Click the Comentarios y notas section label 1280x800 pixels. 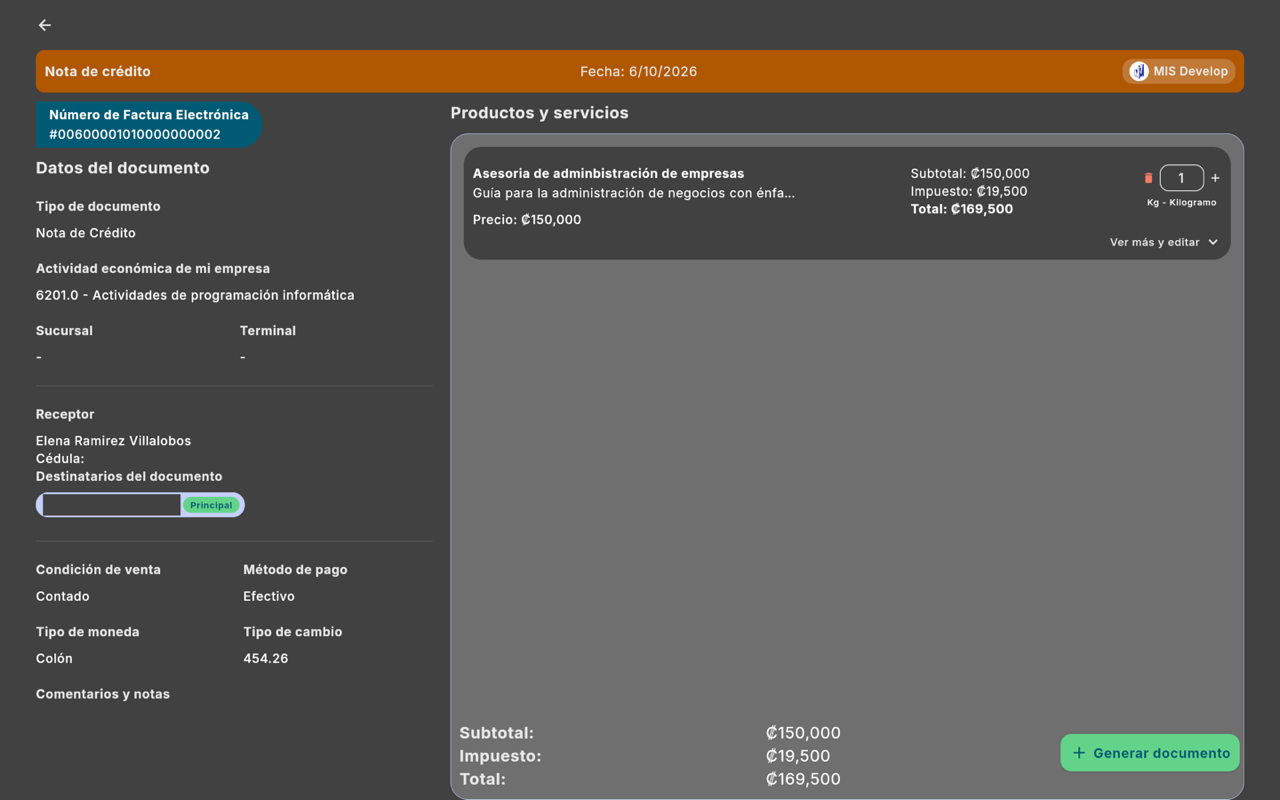(x=103, y=694)
